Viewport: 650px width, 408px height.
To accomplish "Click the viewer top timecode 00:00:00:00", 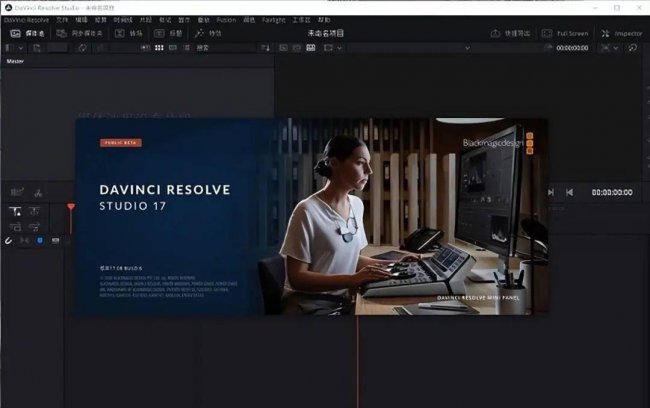I will tap(572, 48).
